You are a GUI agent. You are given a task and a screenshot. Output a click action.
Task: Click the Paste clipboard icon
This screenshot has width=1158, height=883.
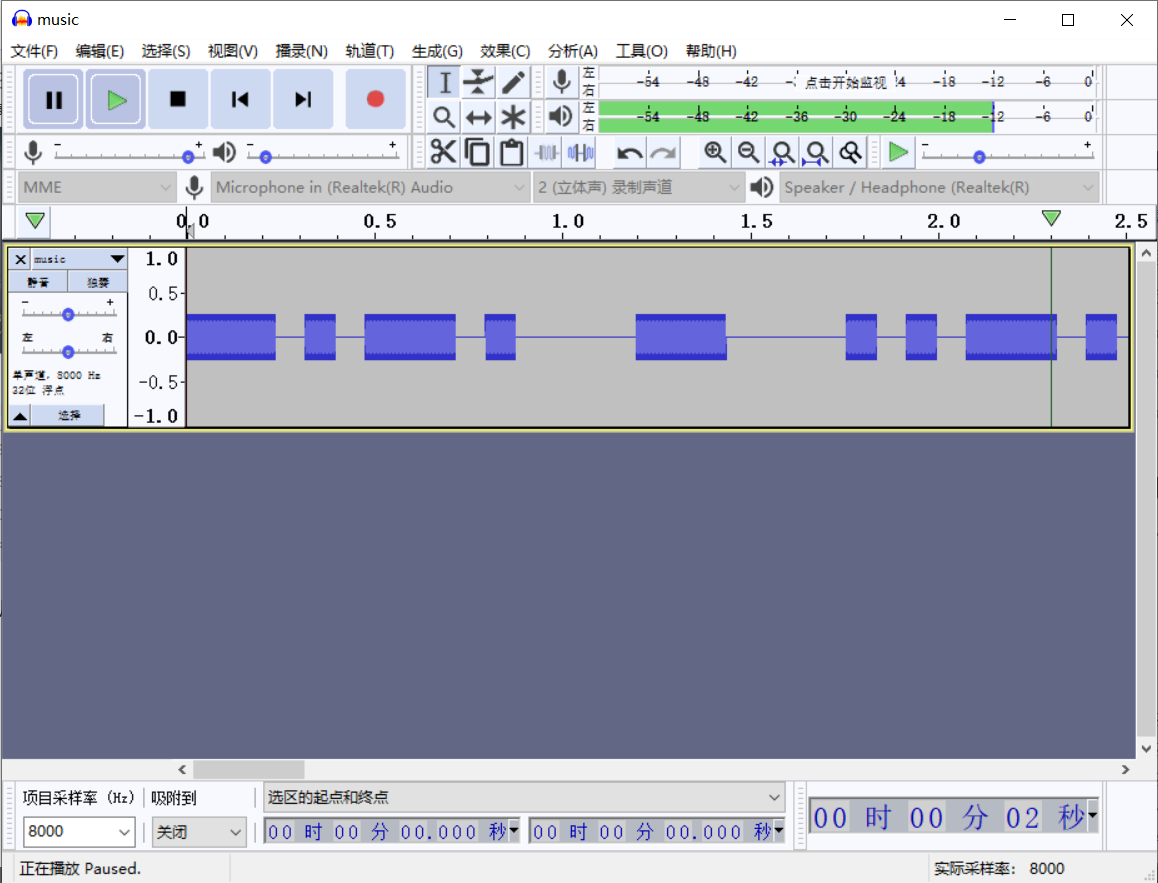point(511,152)
